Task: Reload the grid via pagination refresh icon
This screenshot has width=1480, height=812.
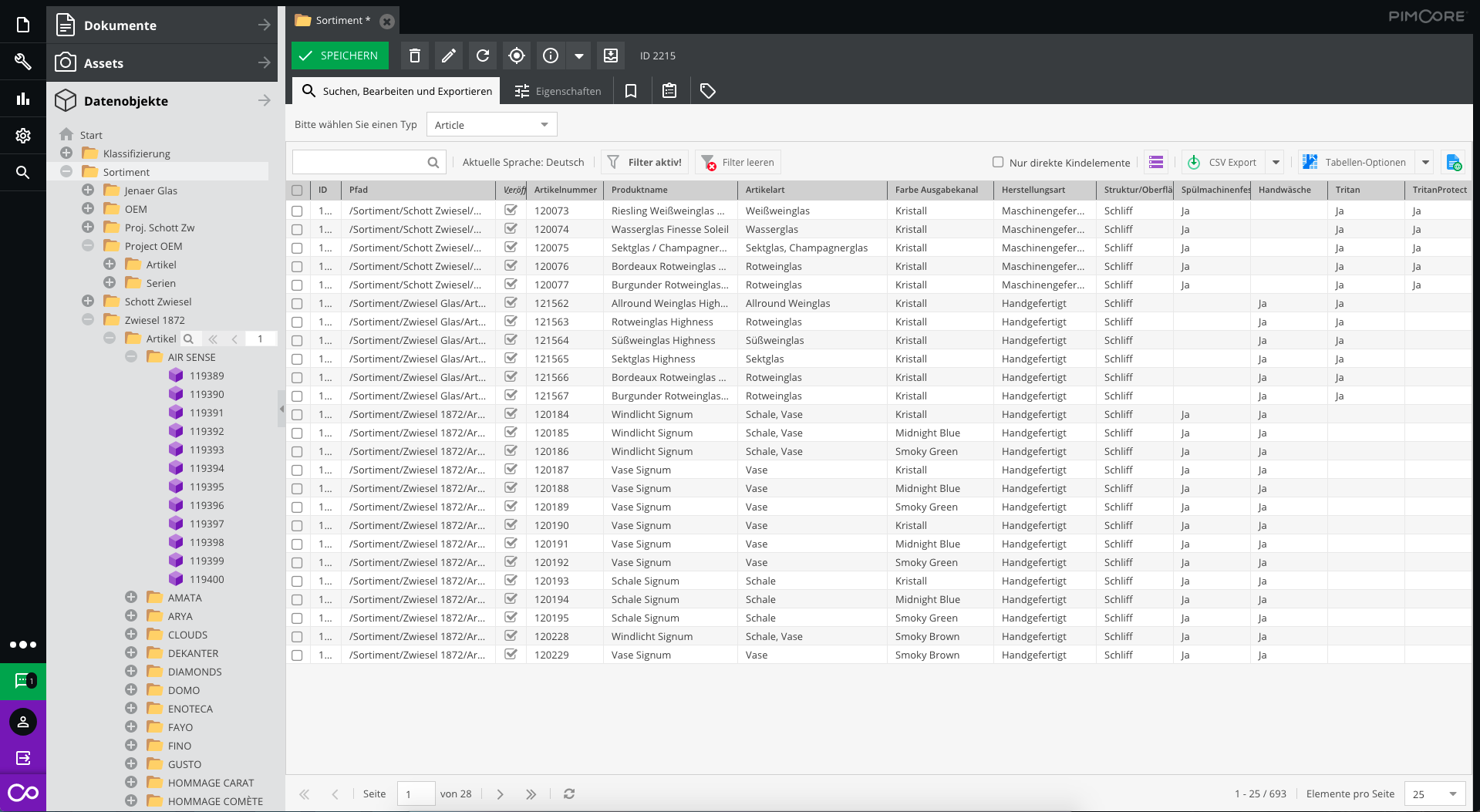Action: point(569,793)
